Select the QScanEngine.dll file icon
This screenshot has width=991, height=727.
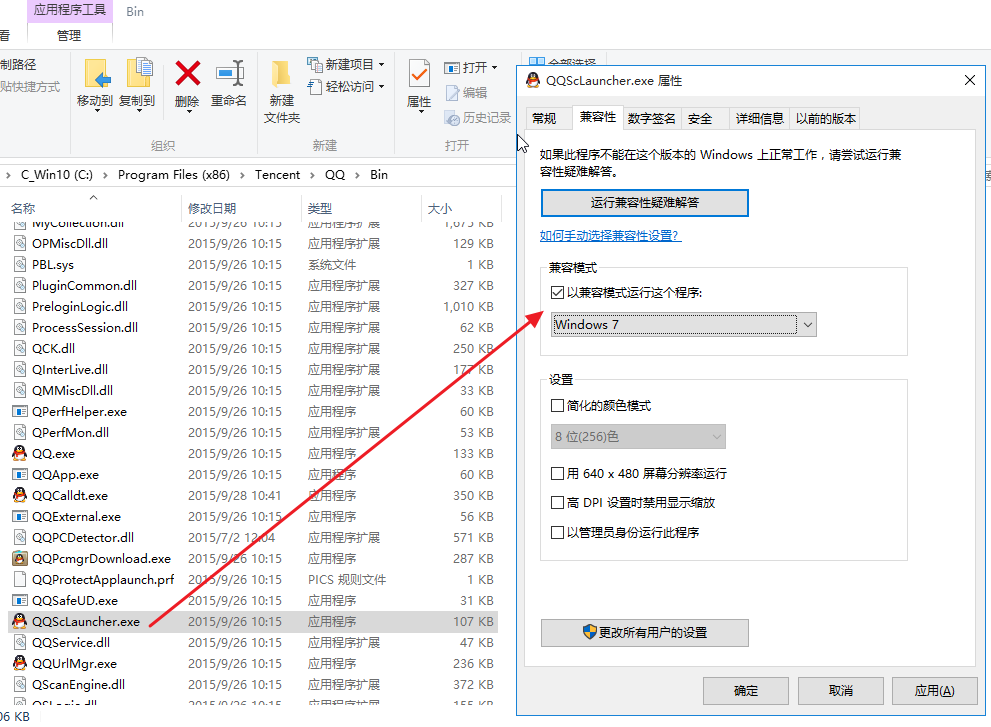(20, 684)
